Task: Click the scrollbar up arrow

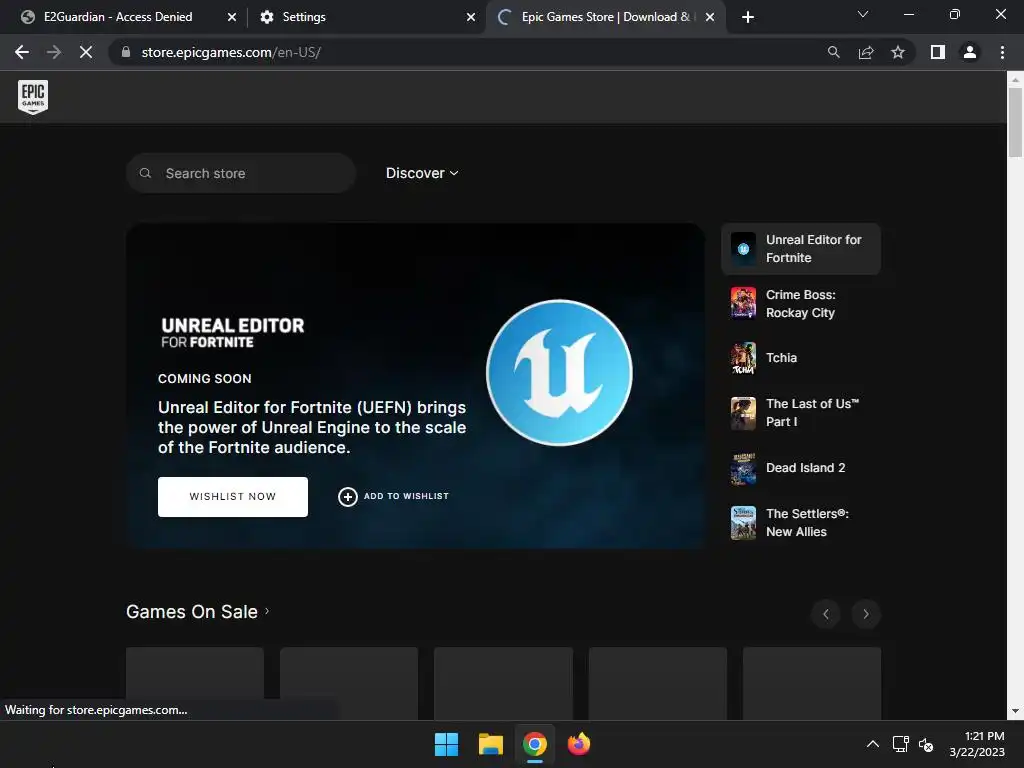Action: [1015, 79]
